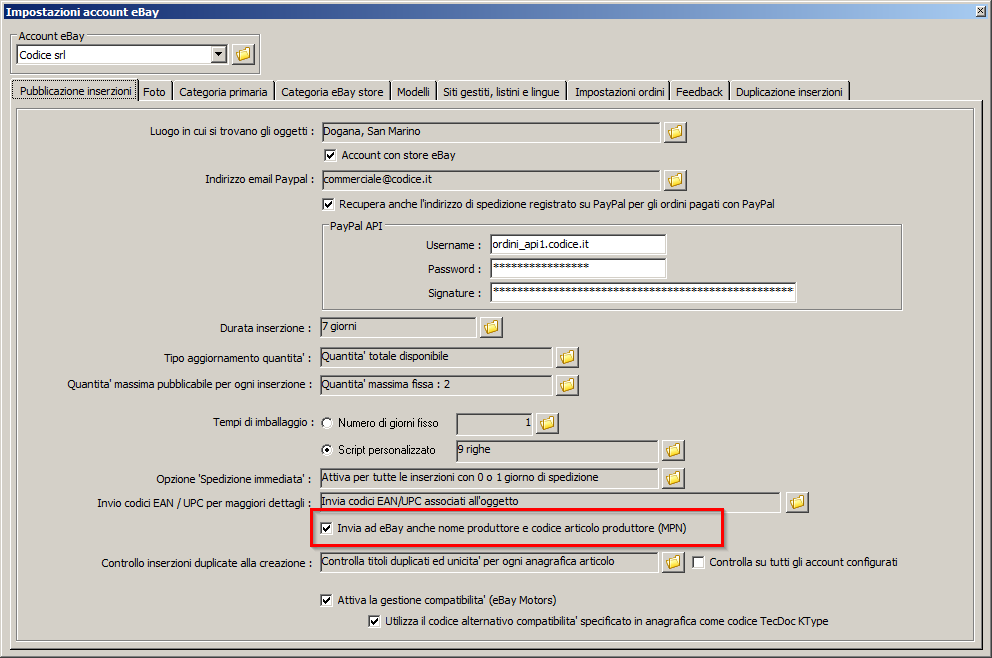Click the 9 righe script field

(x=557, y=450)
